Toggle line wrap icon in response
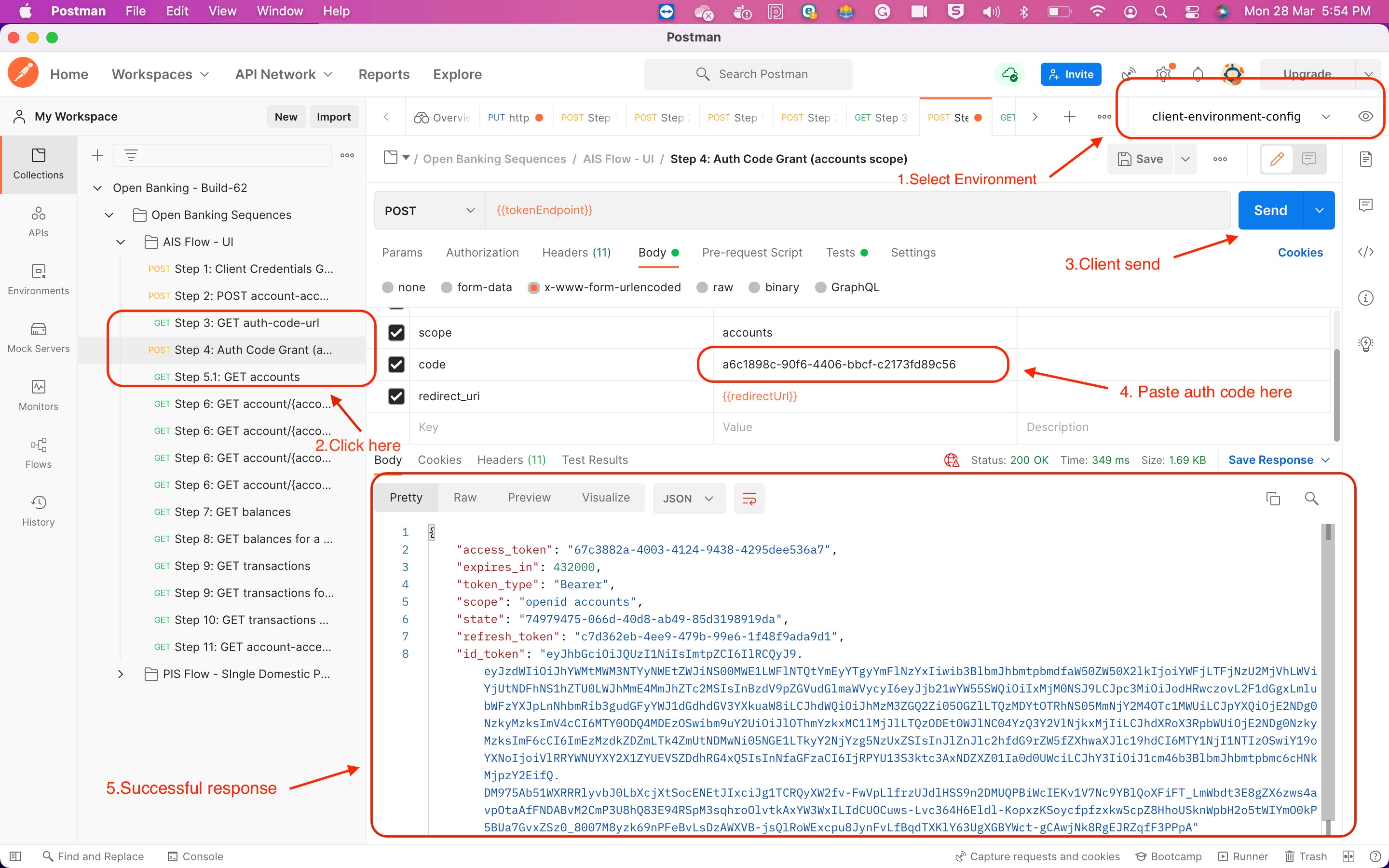The image size is (1389, 868). click(x=749, y=498)
